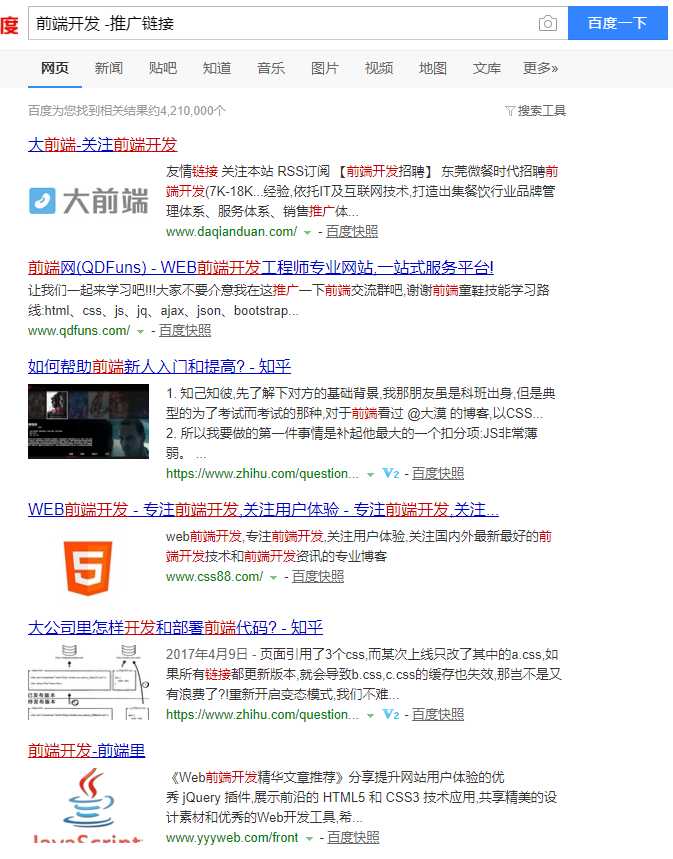The image size is (673, 859).
Task: Open 百度快照 for the yyyweb.com result
Action: pos(353,838)
